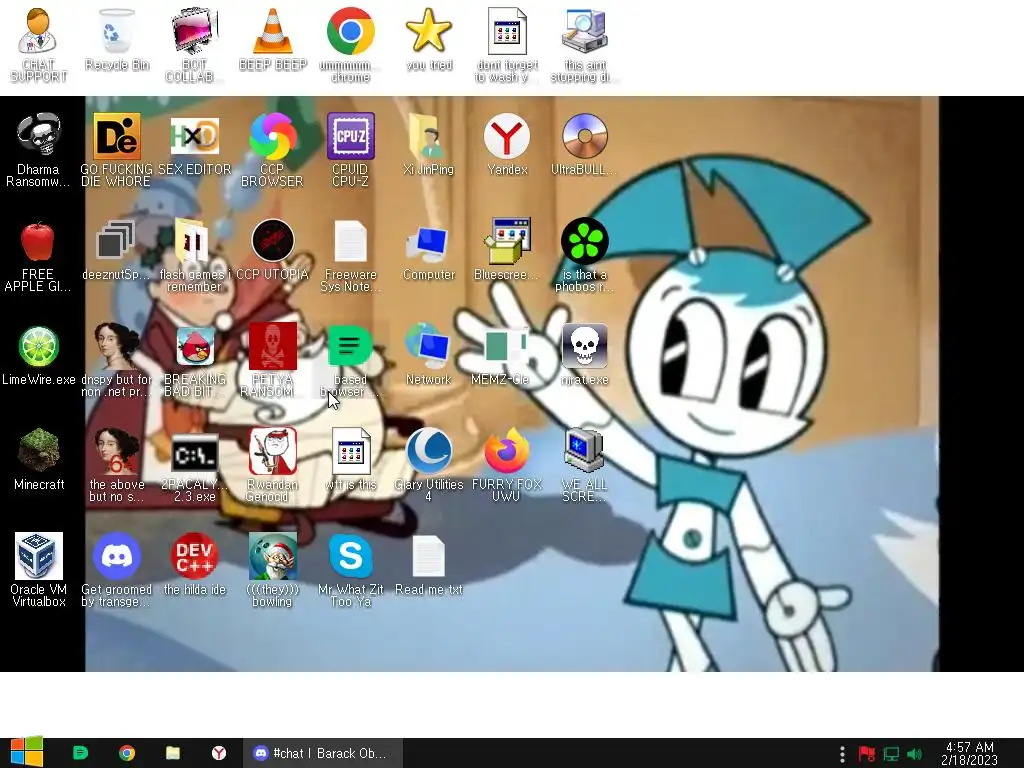The image size is (1024, 768).
Task: Open Yandex browser from the taskbar
Action: pos(219,753)
